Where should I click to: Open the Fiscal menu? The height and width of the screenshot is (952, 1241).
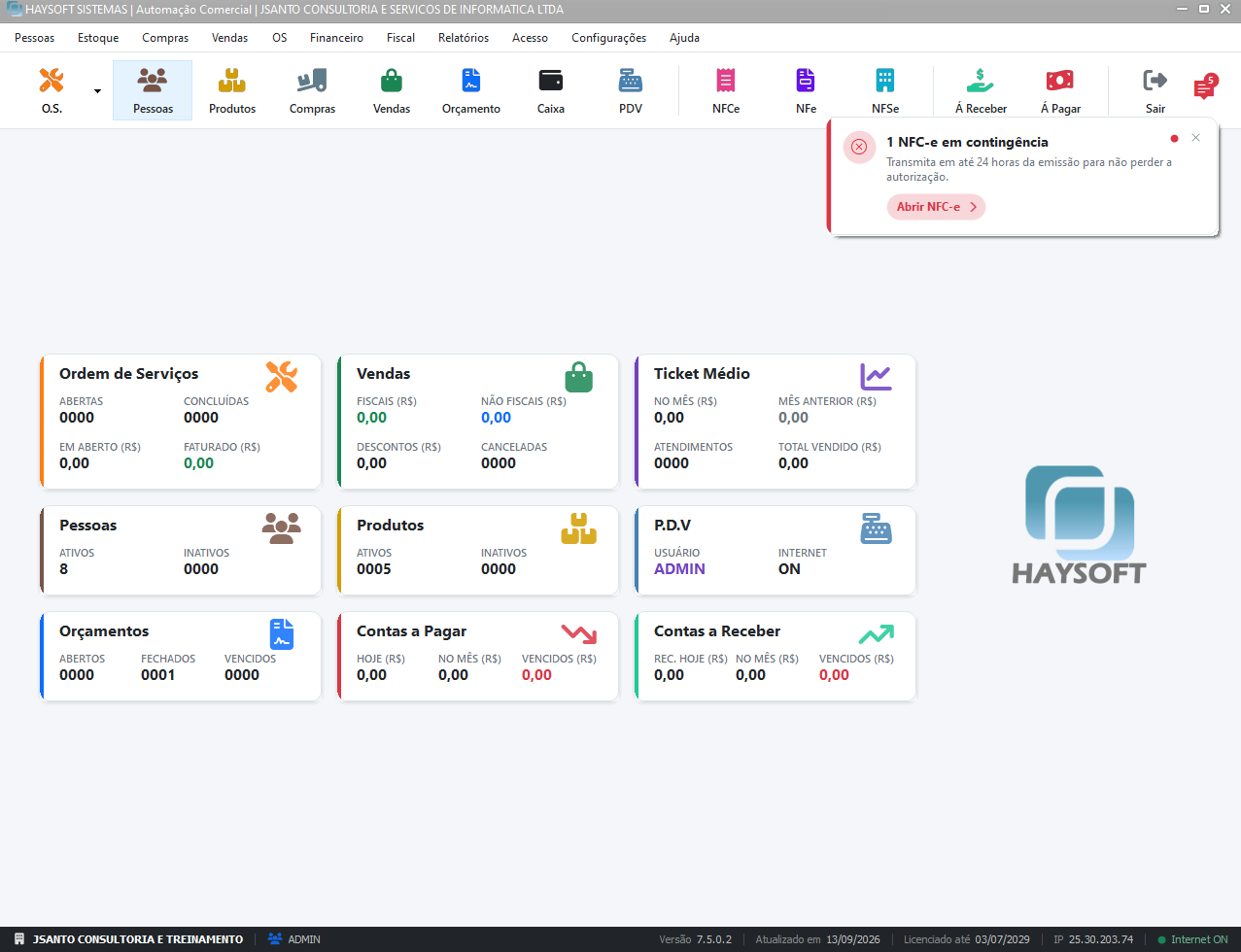pyautogui.click(x=400, y=38)
